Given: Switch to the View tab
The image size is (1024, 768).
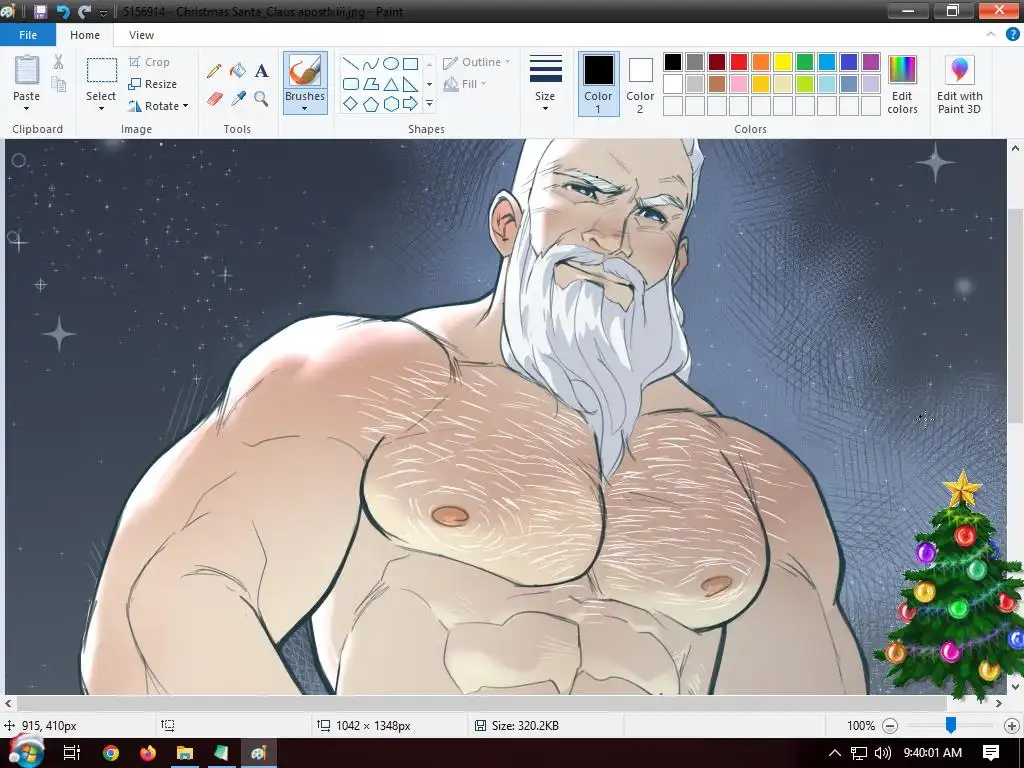Looking at the screenshot, I should click(x=141, y=35).
